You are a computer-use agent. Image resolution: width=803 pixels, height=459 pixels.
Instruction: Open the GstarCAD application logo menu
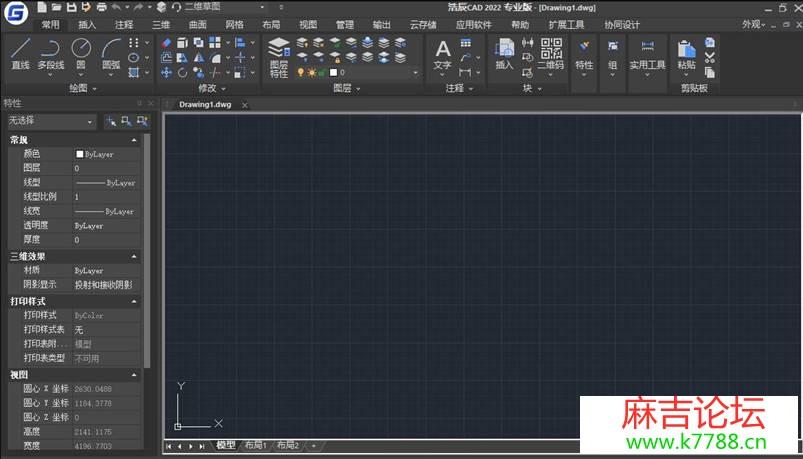coord(16,11)
